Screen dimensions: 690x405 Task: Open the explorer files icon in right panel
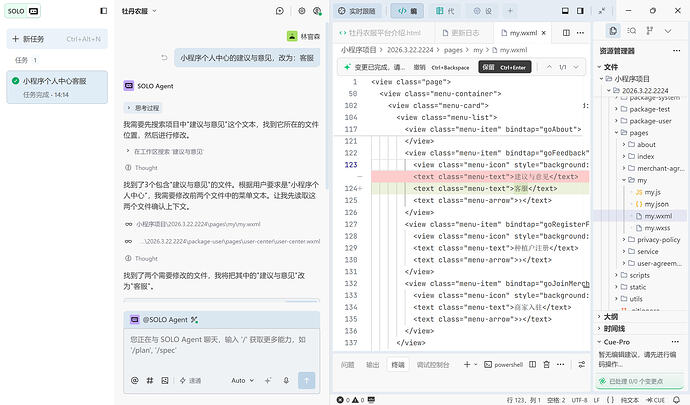coord(613,31)
